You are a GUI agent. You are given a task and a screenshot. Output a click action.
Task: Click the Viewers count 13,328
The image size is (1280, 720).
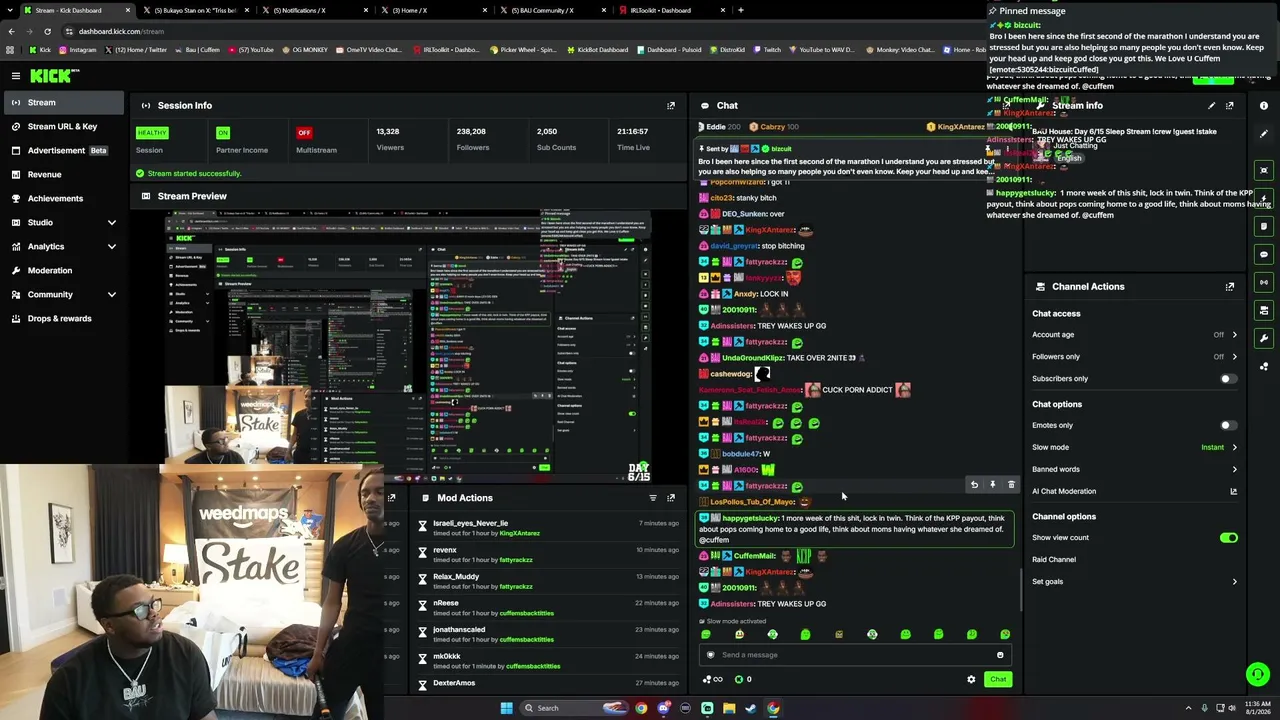[388, 131]
